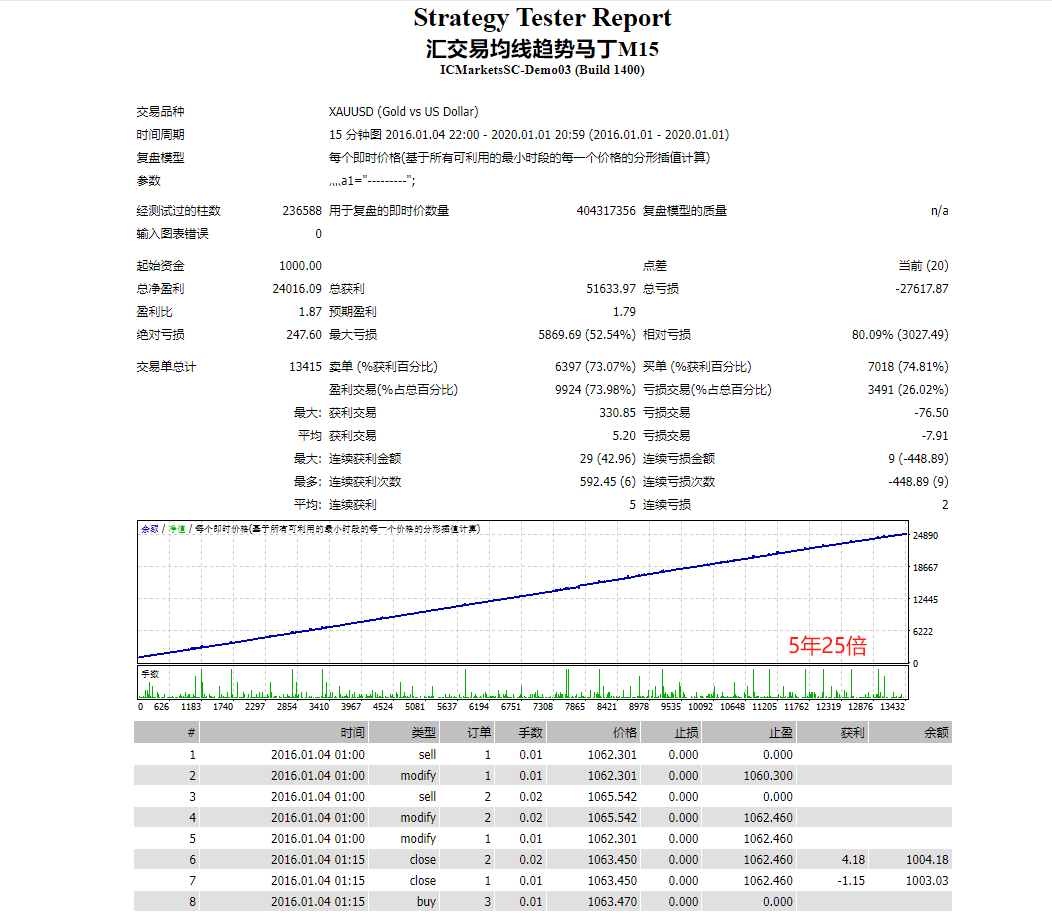The height and width of the screenshot is (916, 1052).
Task: Click the 价格 column header
Action: click(593, 732)
